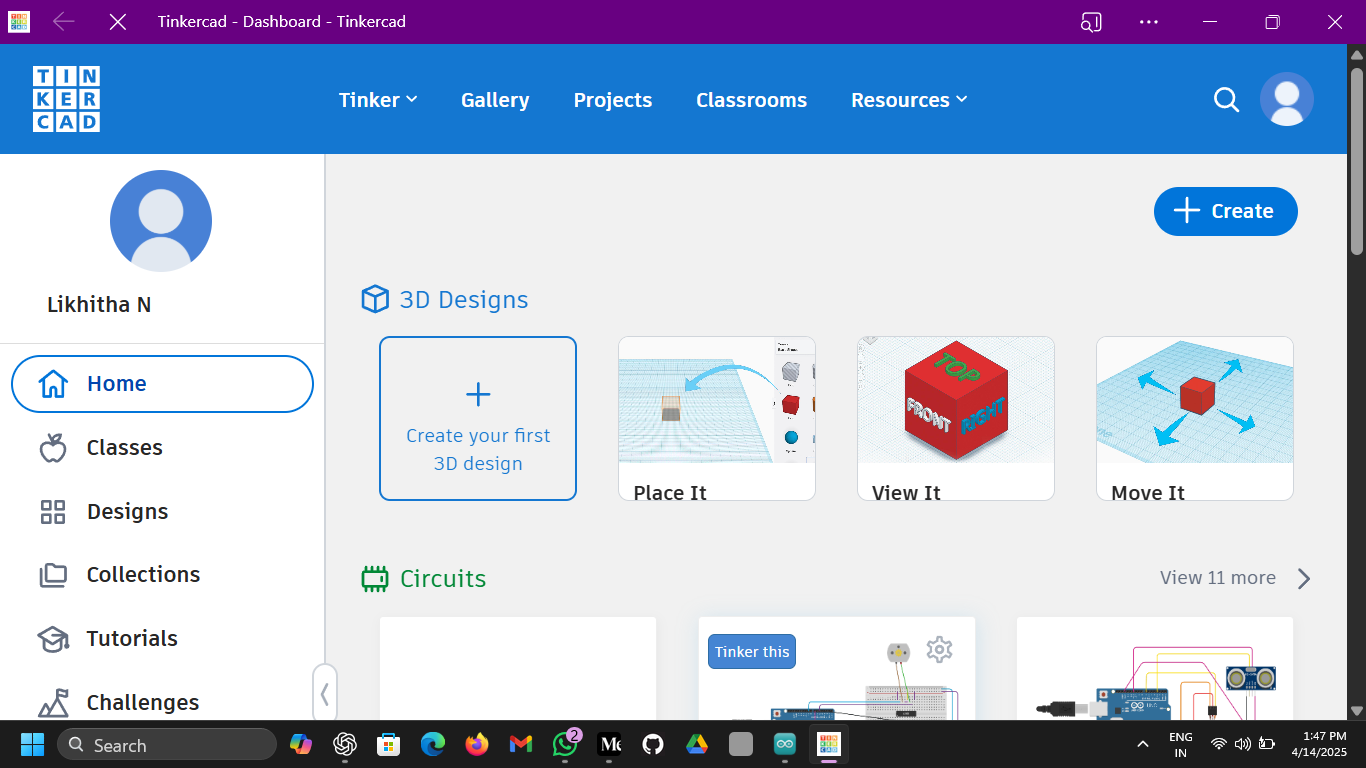This screenshot has width=1366, height=768.
Task: Open the blank first circuit card
Action: pos(518,668)
